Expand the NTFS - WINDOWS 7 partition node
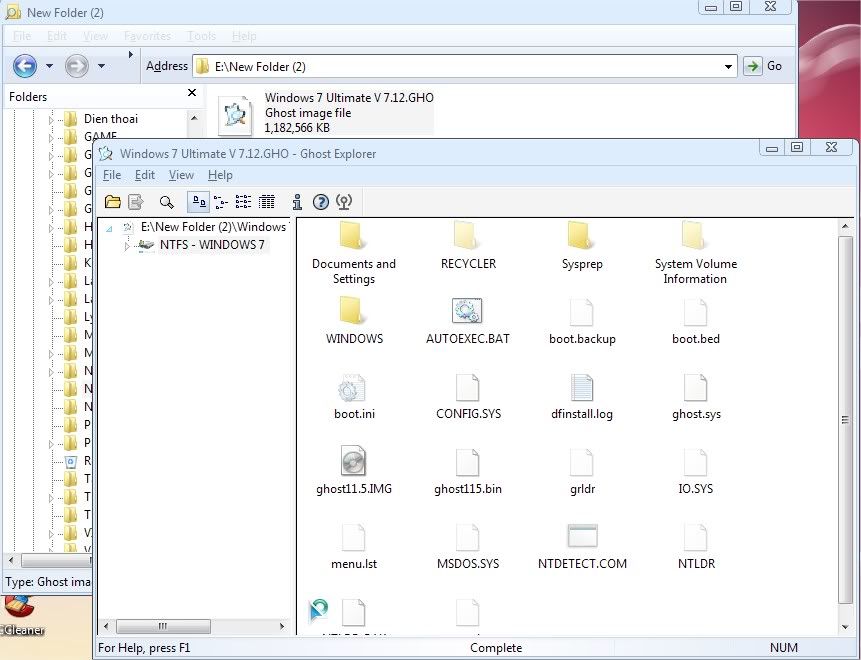This screenshot has width=861, height=660. [x=127, y=245]
